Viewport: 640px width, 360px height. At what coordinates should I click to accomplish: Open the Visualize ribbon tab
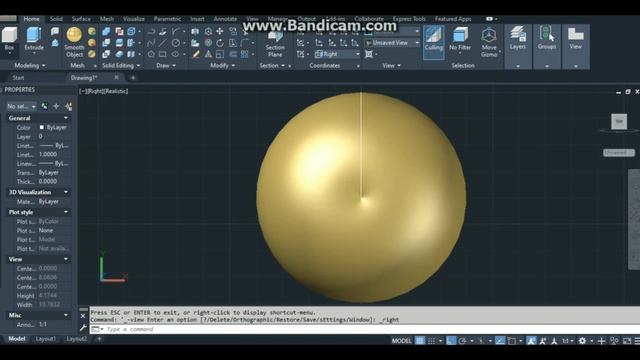tap(133, 19)
